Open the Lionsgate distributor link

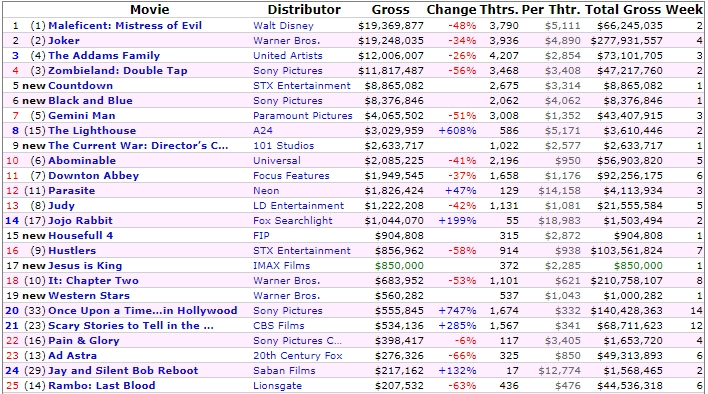[x=277, y=385]
